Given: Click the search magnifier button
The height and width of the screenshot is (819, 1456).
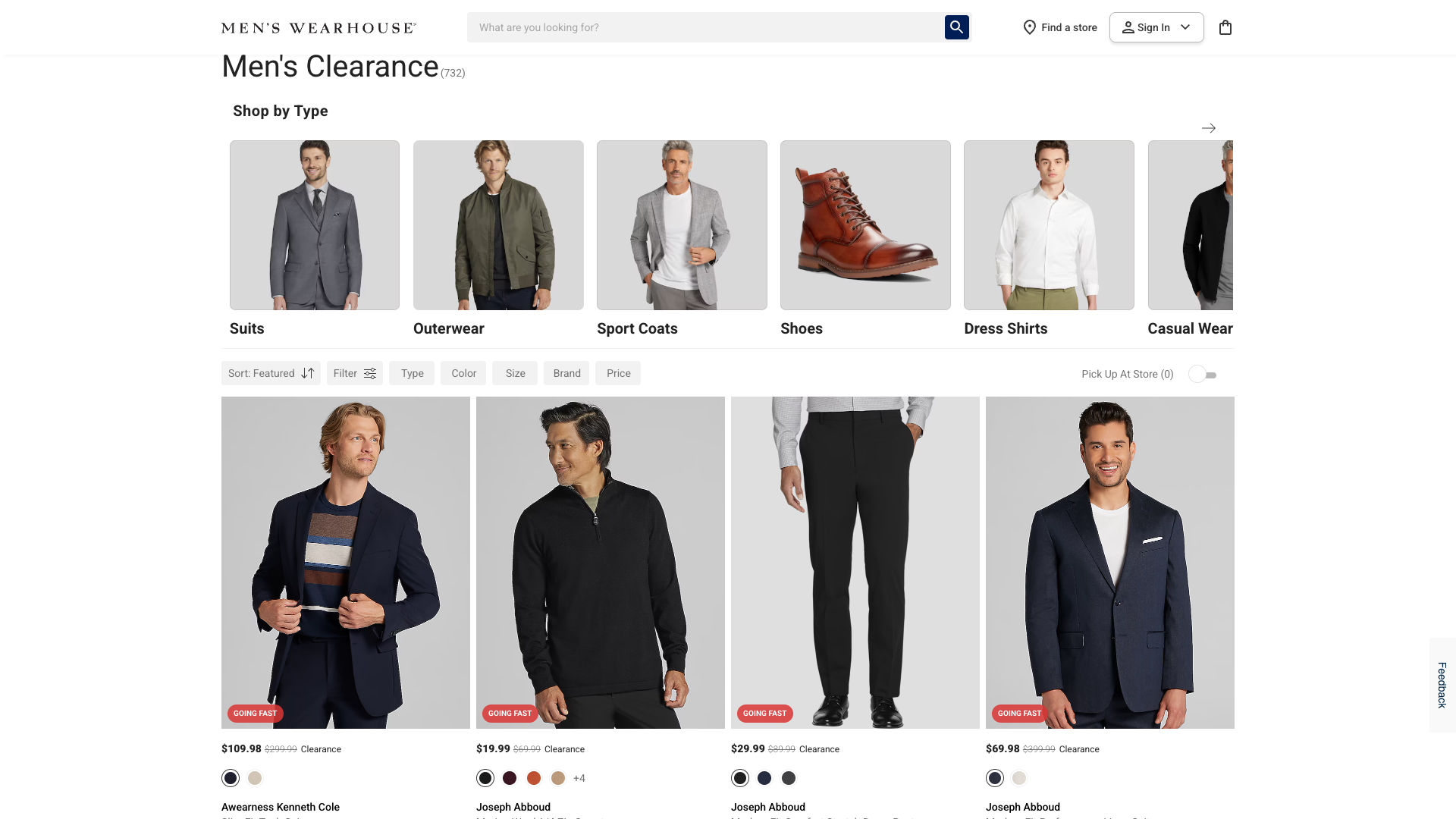Looking at the screenshot, I should pyautogui.click(x=956, y=27).
